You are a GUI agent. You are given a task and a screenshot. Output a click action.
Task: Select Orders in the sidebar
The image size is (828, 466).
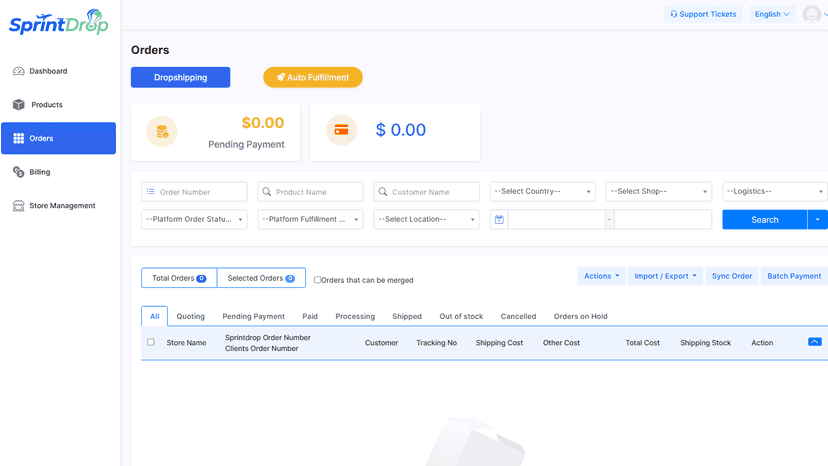(58, 138)
